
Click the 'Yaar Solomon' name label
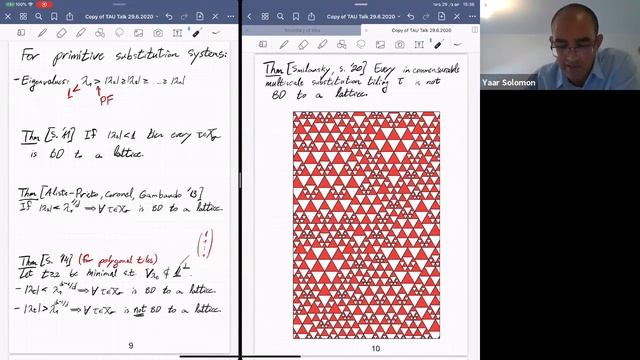click(x=509, y=82)
